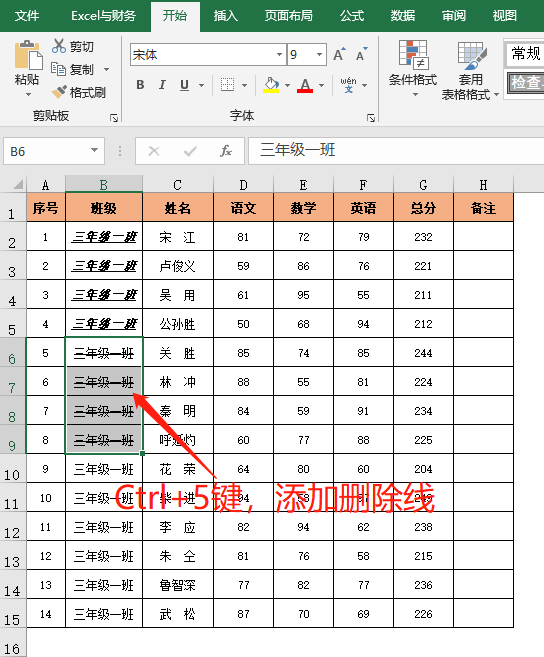Confirm formula entry with checkmark icon
Image resolution: width=544 pixels, height=657 pixels.
tap(190, 151)
